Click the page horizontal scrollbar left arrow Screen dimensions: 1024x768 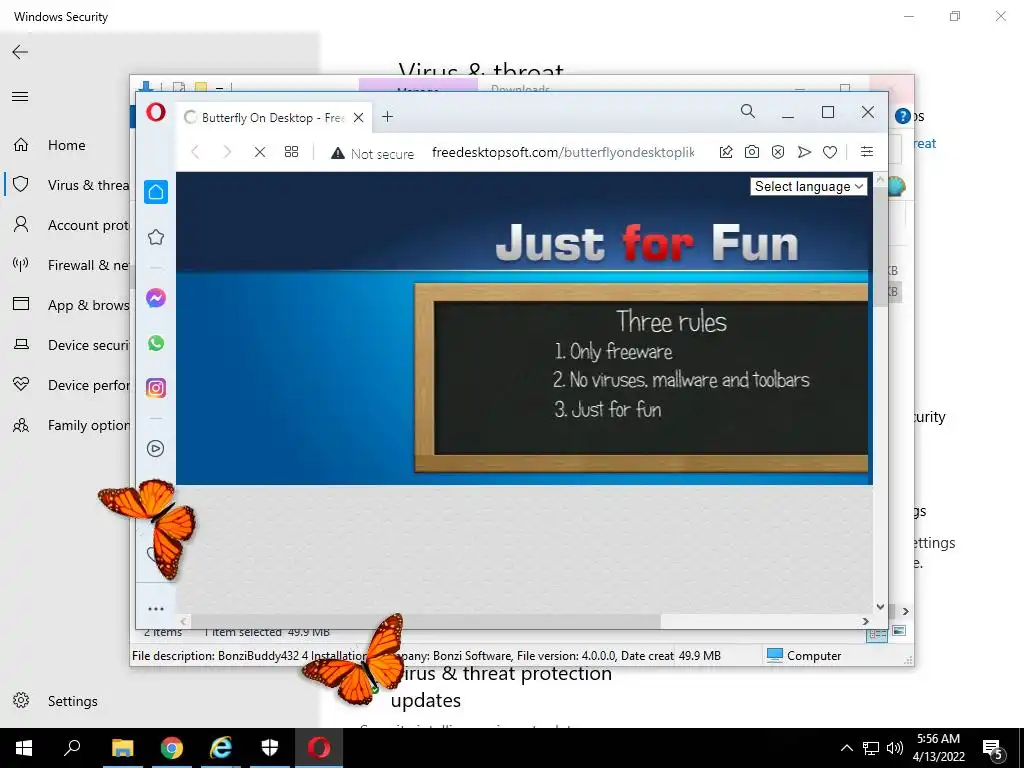coord(184,621)
